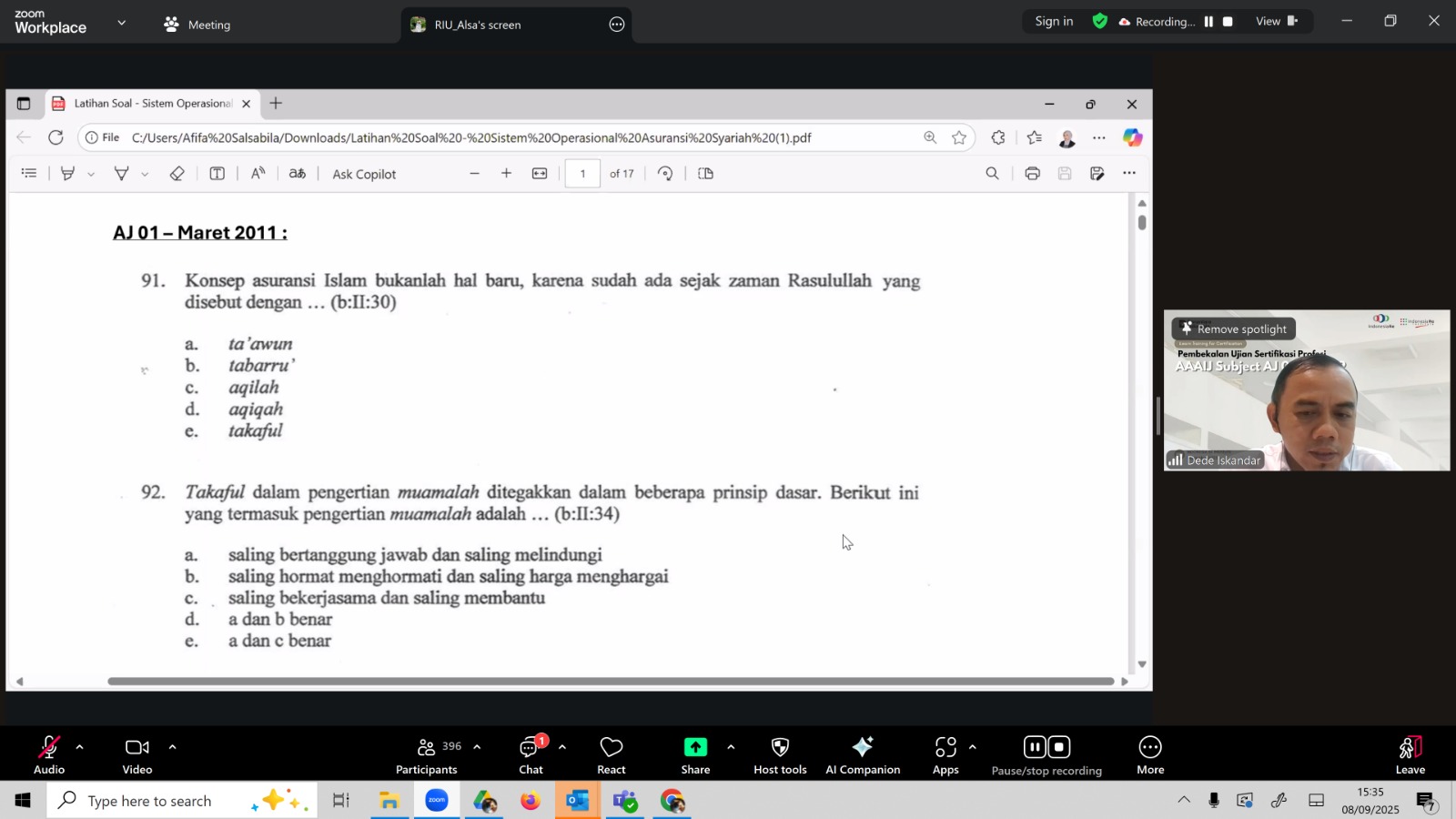Click the horizontal scrollbar of the PDF
The width and height of the screenshot is (1456, 819).
point(610,681)
